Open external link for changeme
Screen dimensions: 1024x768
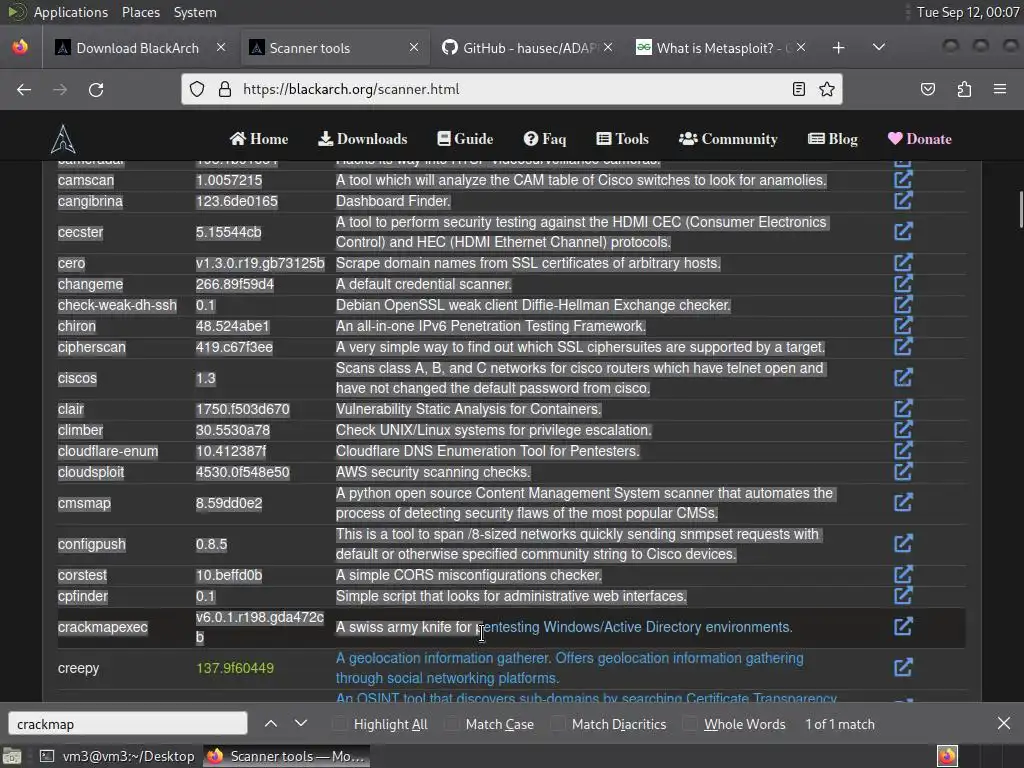tap(903, 283)
